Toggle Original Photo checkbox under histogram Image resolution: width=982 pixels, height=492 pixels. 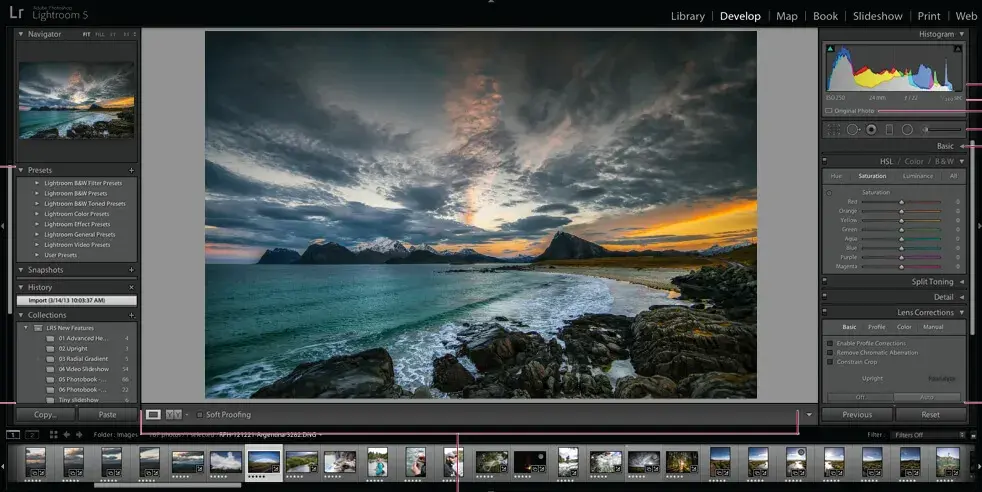(x=829, y=111)
